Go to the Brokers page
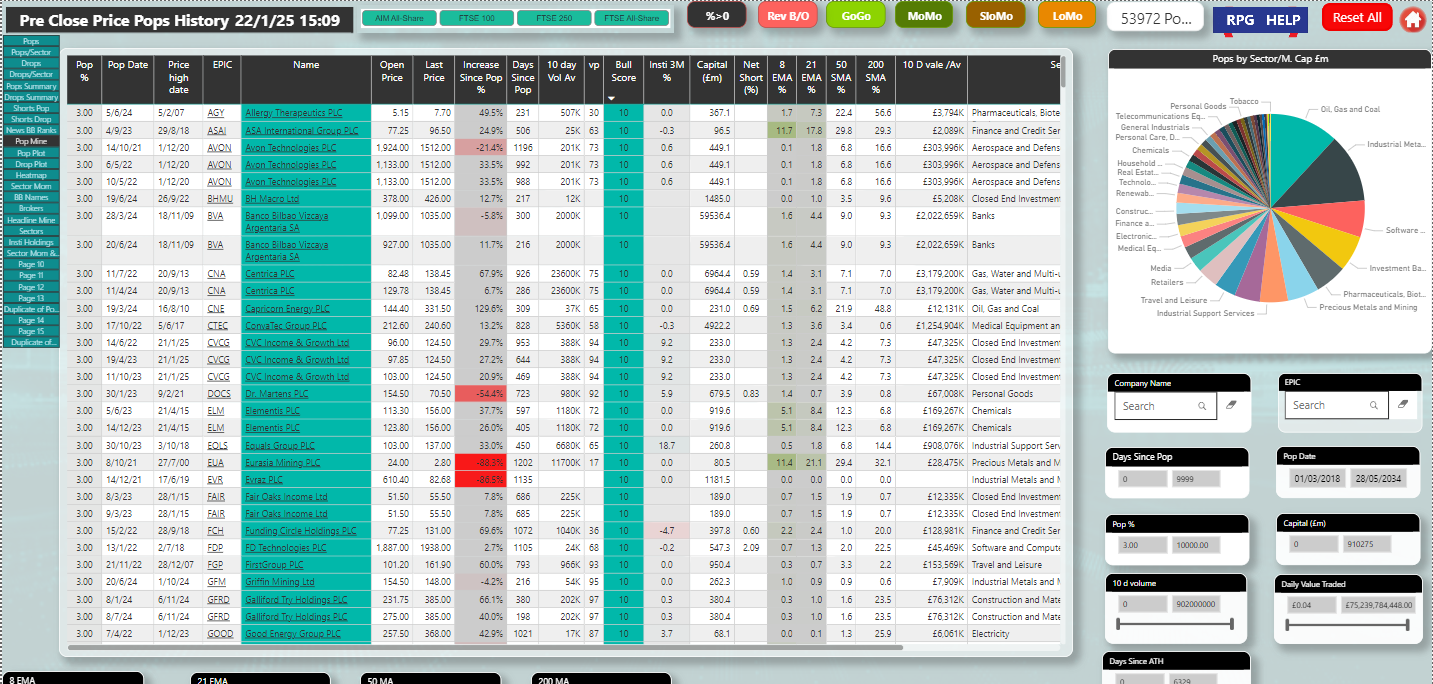The width and height of the screenshot is (1433, 684). (x=31, y=209)
